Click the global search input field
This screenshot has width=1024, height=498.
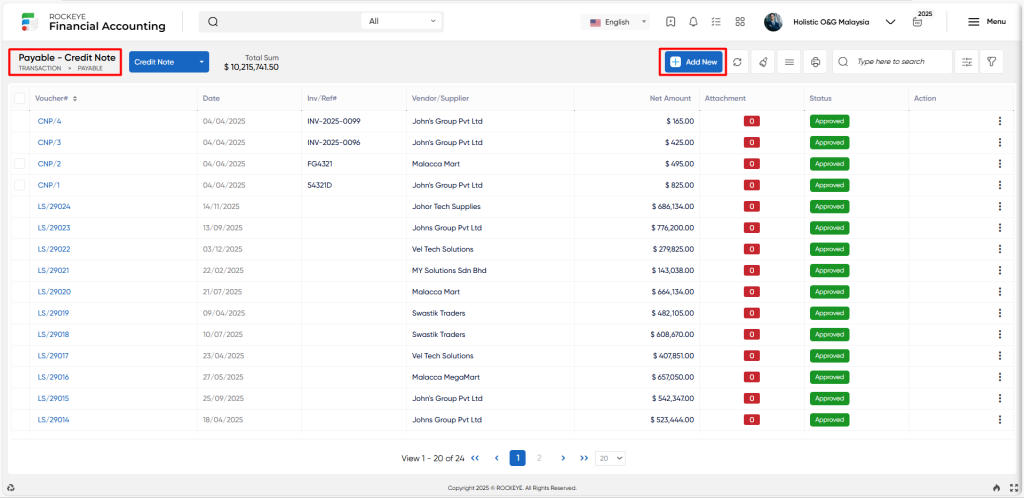click(x=291, y=22)
